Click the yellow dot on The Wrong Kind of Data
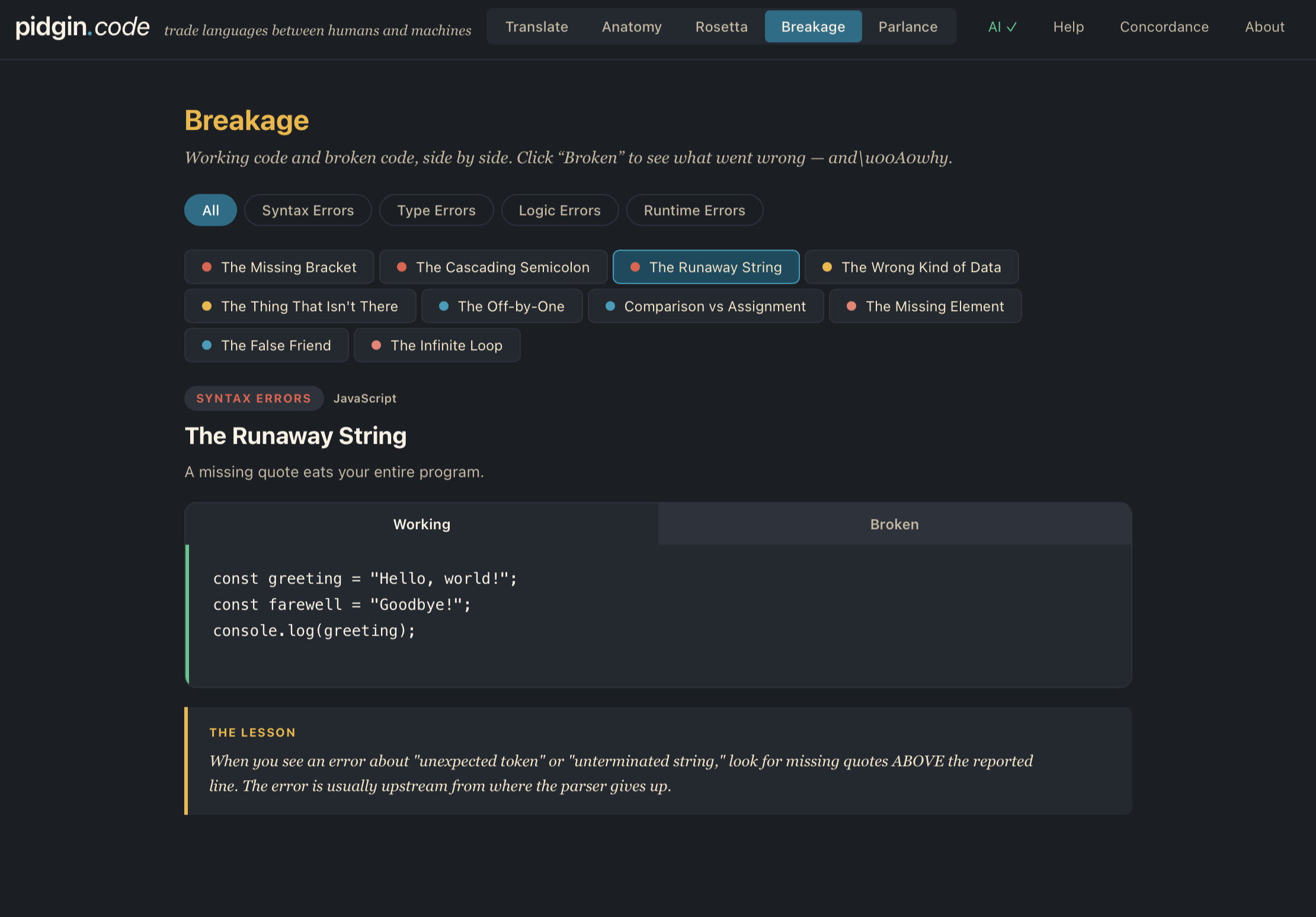 coord(827,267)
